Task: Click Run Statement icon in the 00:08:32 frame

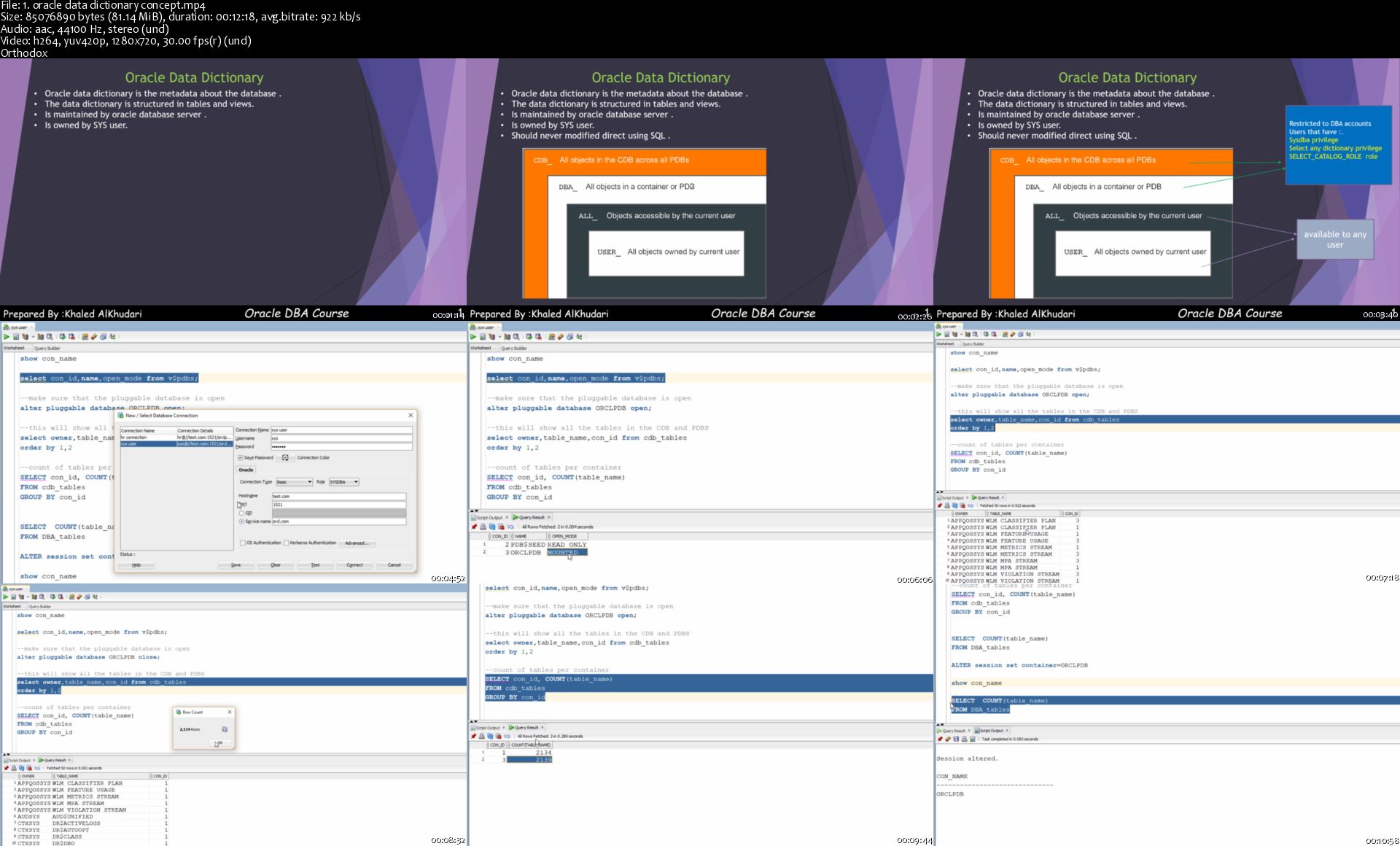Action: (x=5, y=597)
